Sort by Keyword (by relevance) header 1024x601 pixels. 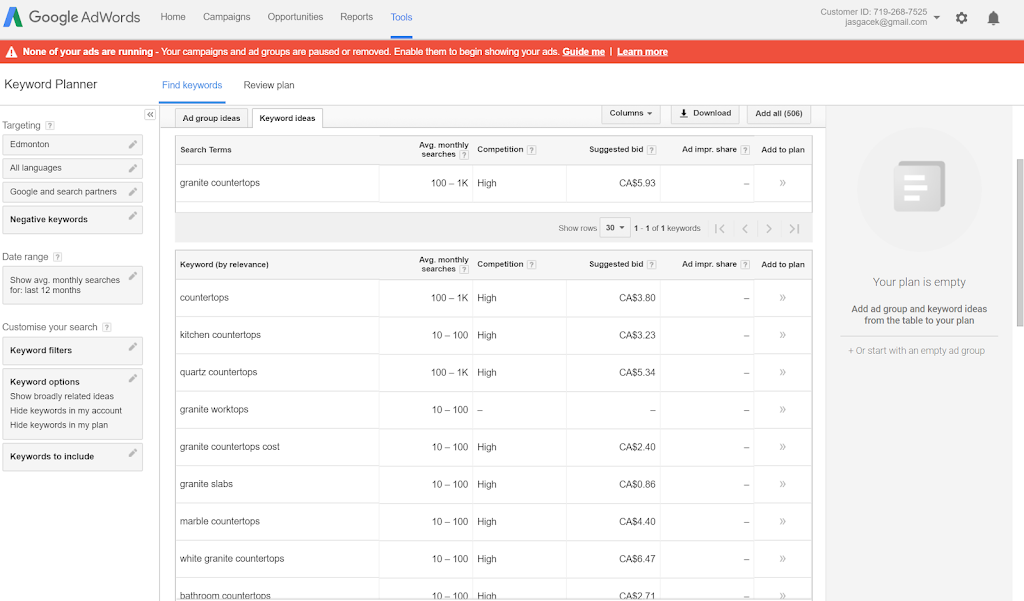(224, 265)
